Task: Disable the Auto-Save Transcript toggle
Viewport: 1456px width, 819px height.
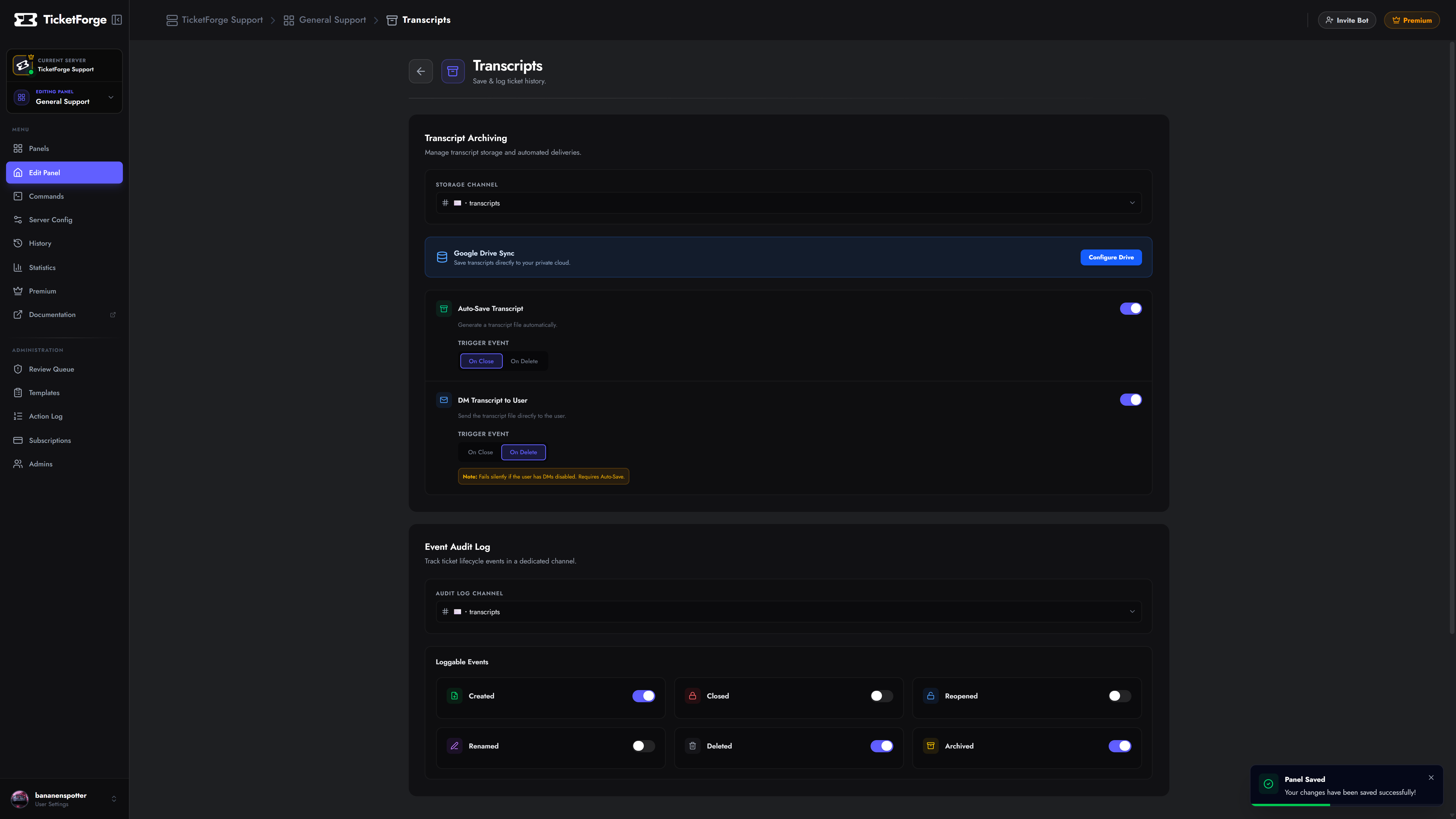Action: pos(1130,309)
